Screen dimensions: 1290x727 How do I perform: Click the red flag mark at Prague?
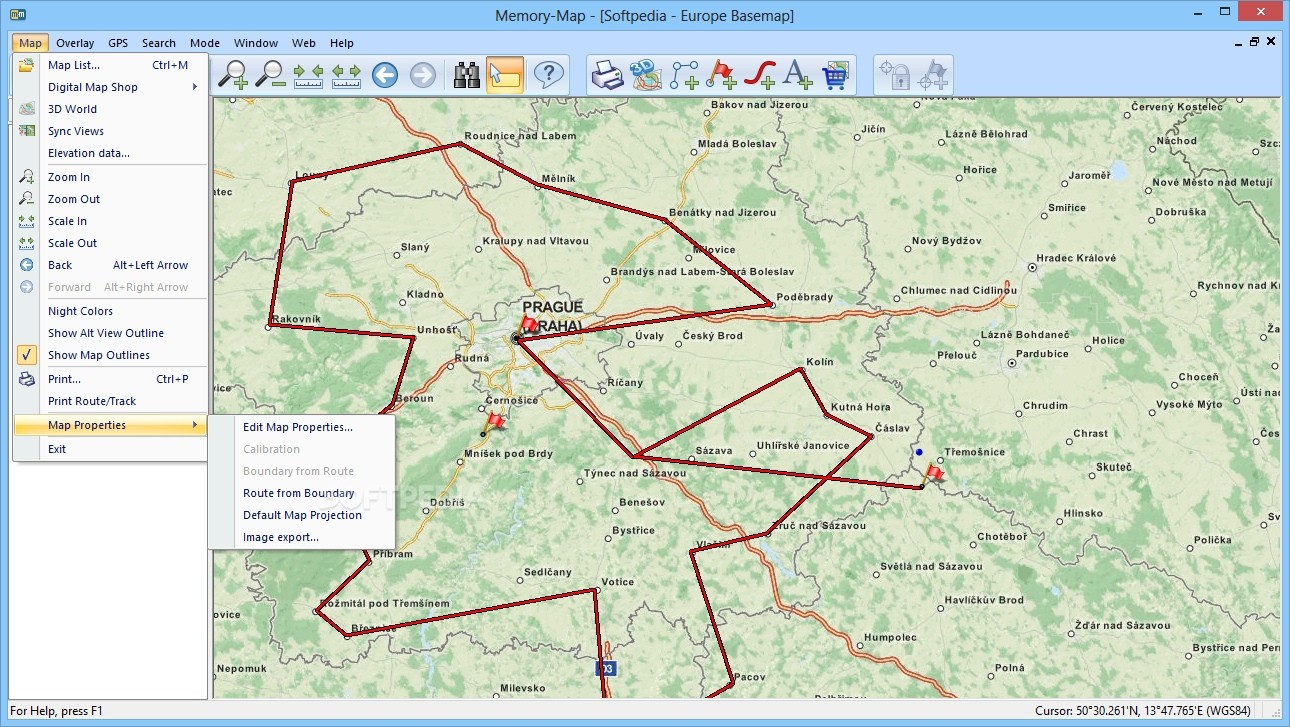(530, 326)
